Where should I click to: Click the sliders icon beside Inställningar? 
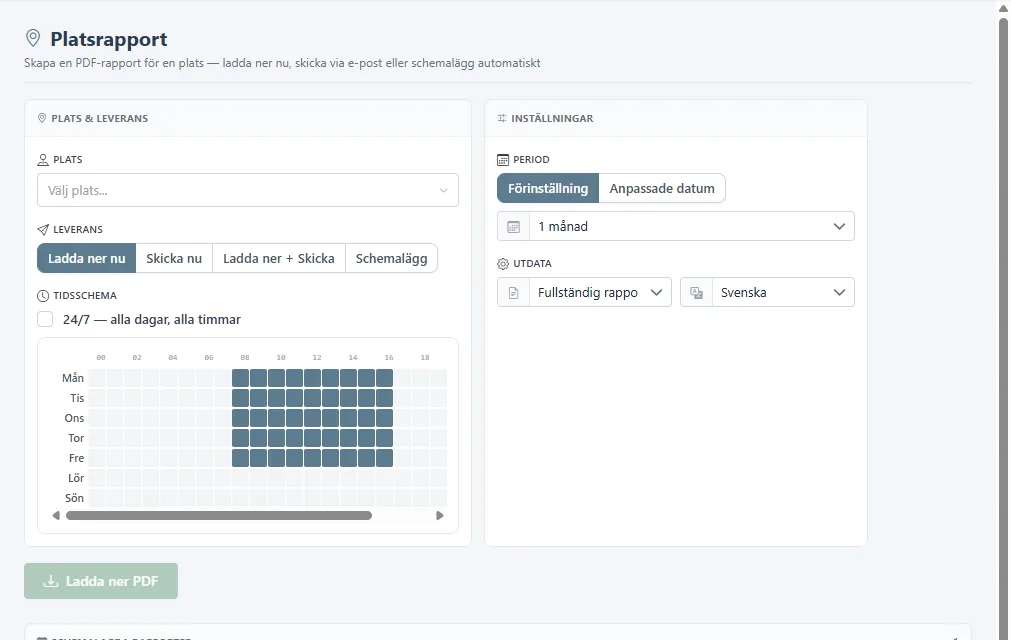pyautogui.click(x=502, y=118)
